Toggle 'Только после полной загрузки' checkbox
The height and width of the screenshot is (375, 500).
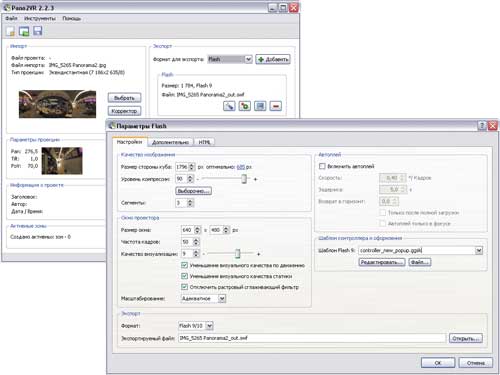pyautogui.click(x=383, y=213)
